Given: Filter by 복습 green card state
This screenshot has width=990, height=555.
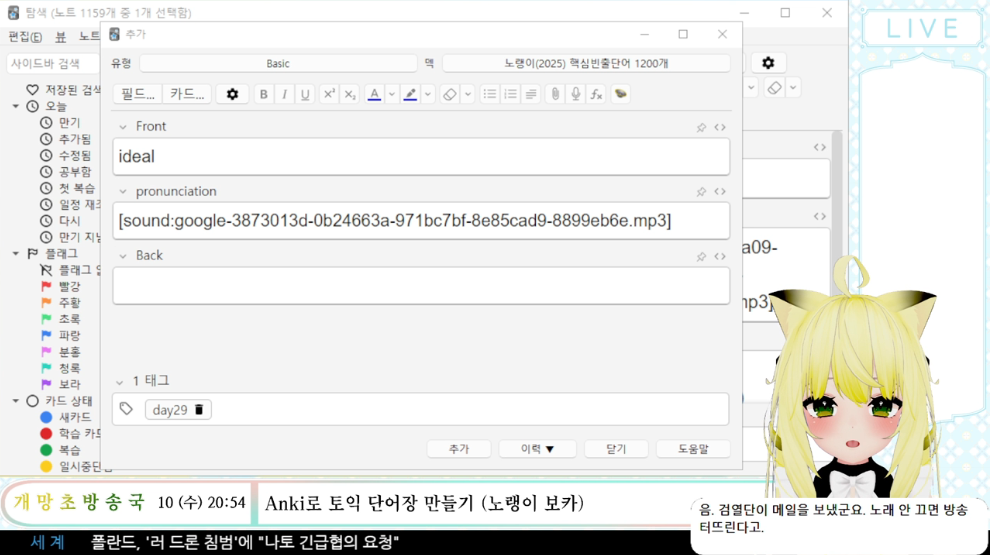Looking at the screenshot, I should [69, 450].
